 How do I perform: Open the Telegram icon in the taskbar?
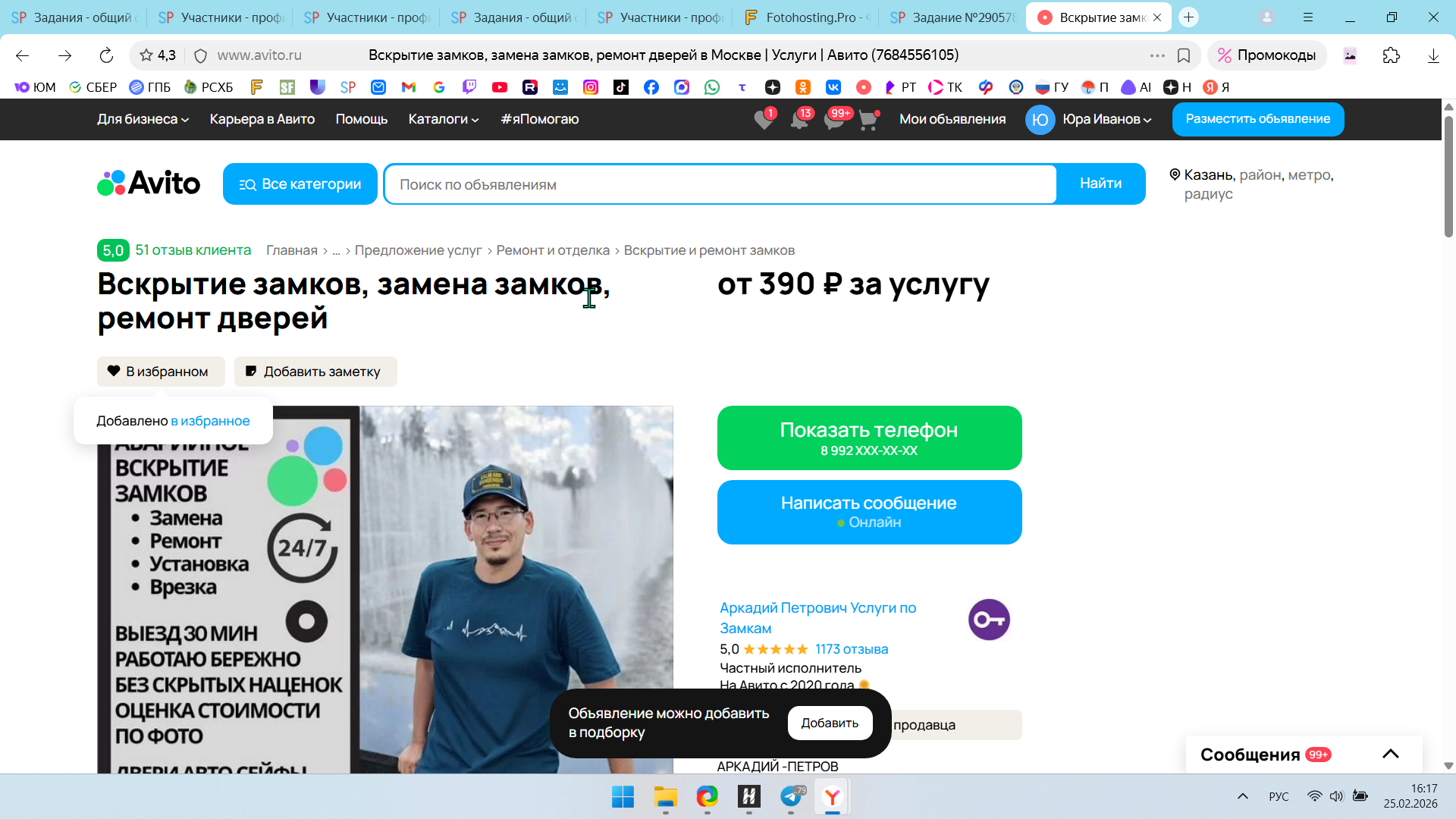pyautogui.click(x=791, y=796)
